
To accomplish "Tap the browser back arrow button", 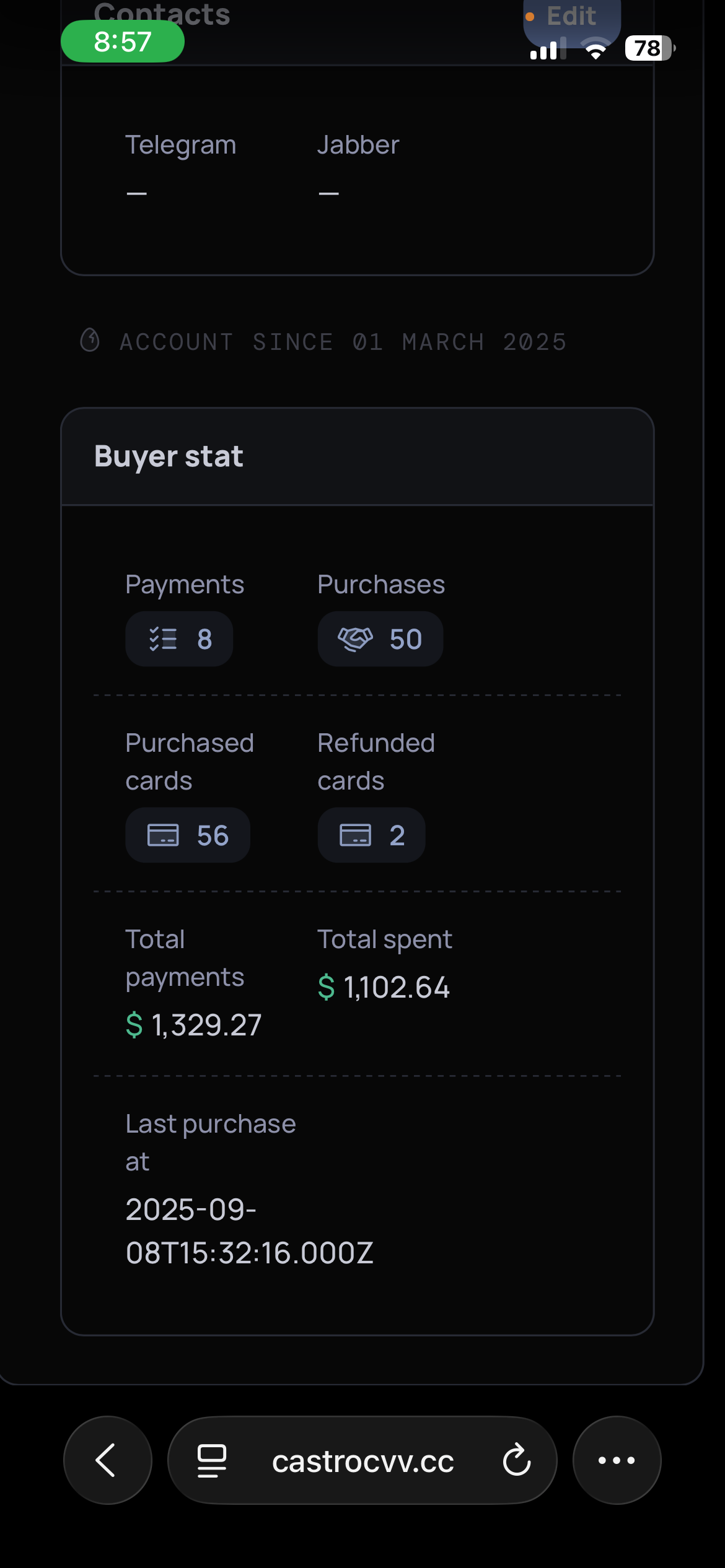I will (107, 1460).
